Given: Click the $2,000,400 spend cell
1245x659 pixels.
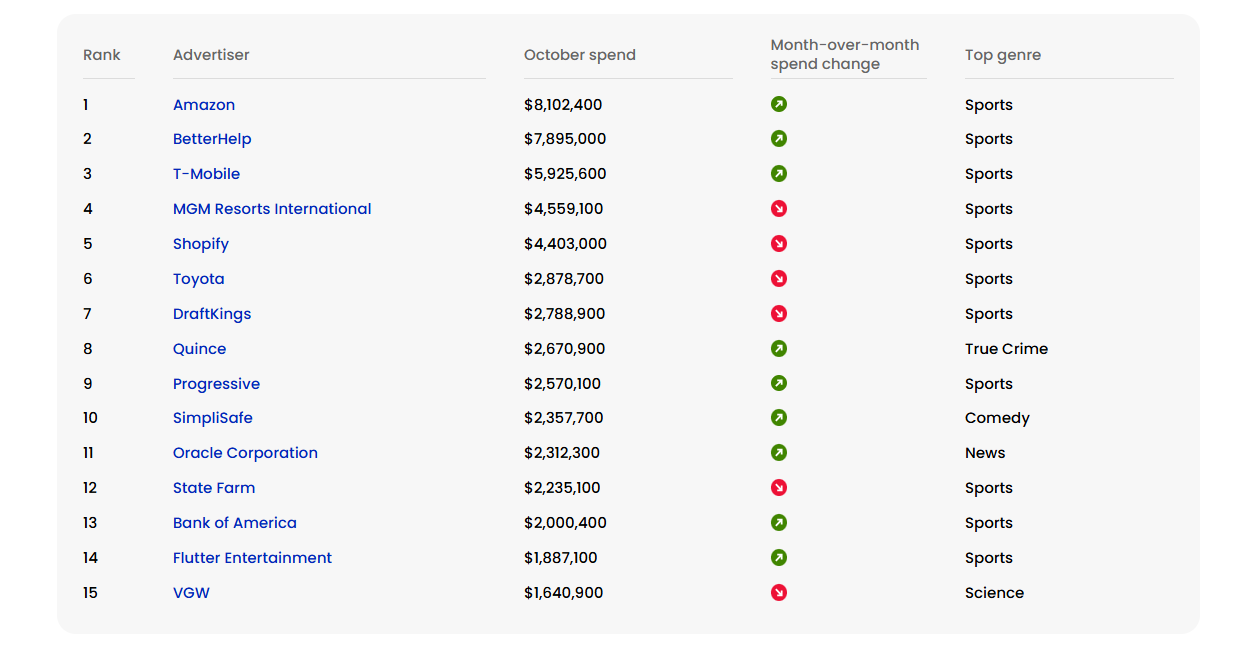Looking at the screenshot, I should 565,523.
